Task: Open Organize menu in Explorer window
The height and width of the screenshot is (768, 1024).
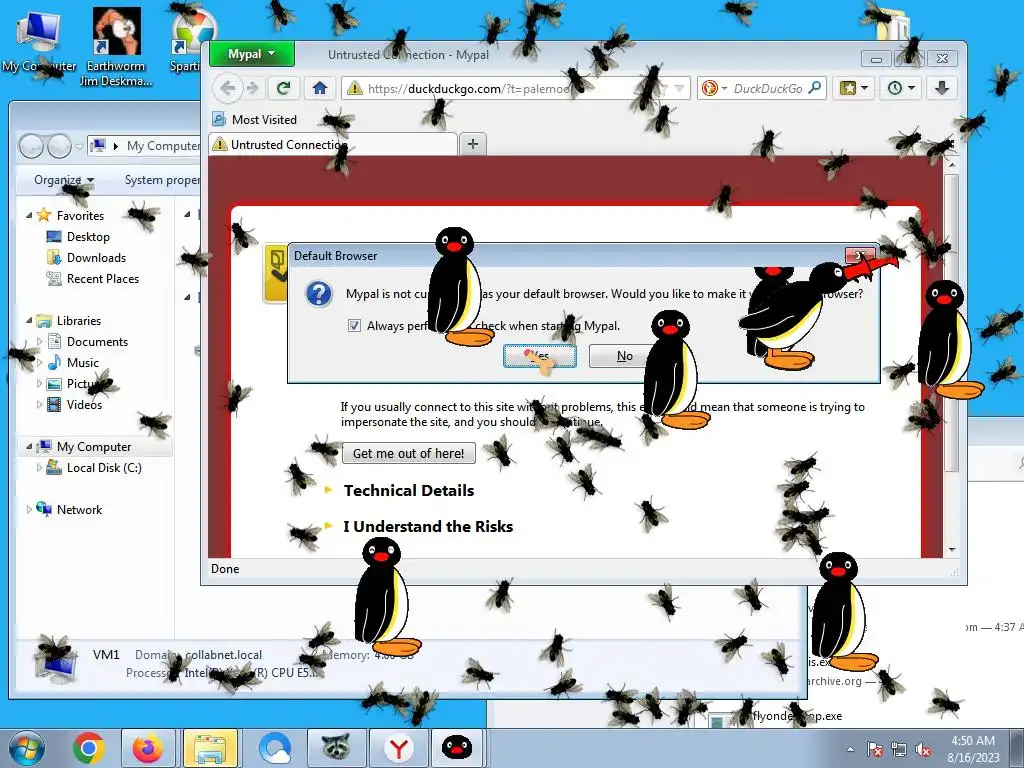Action: coord(64,180)
